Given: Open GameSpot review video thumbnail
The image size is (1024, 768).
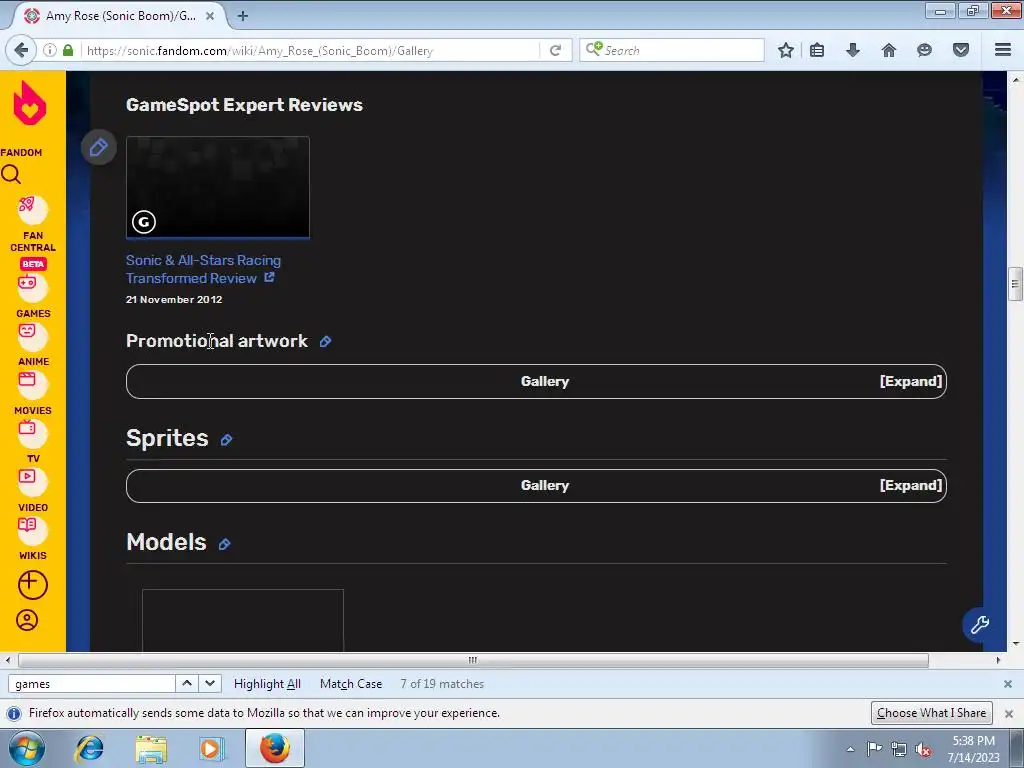Looking at the screenshot, I should point(217,187).
